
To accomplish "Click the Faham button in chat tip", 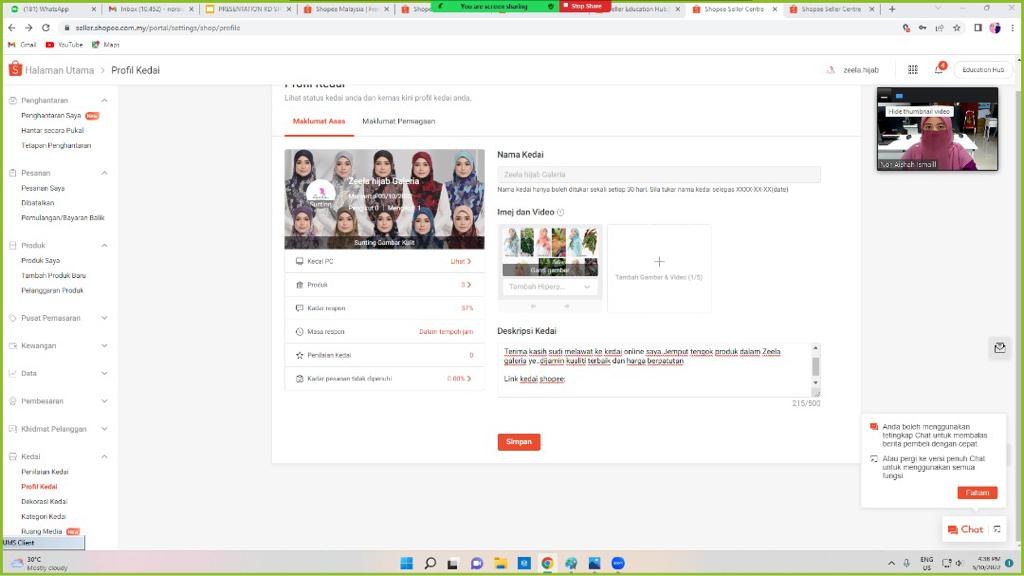I will pos(976,492).
